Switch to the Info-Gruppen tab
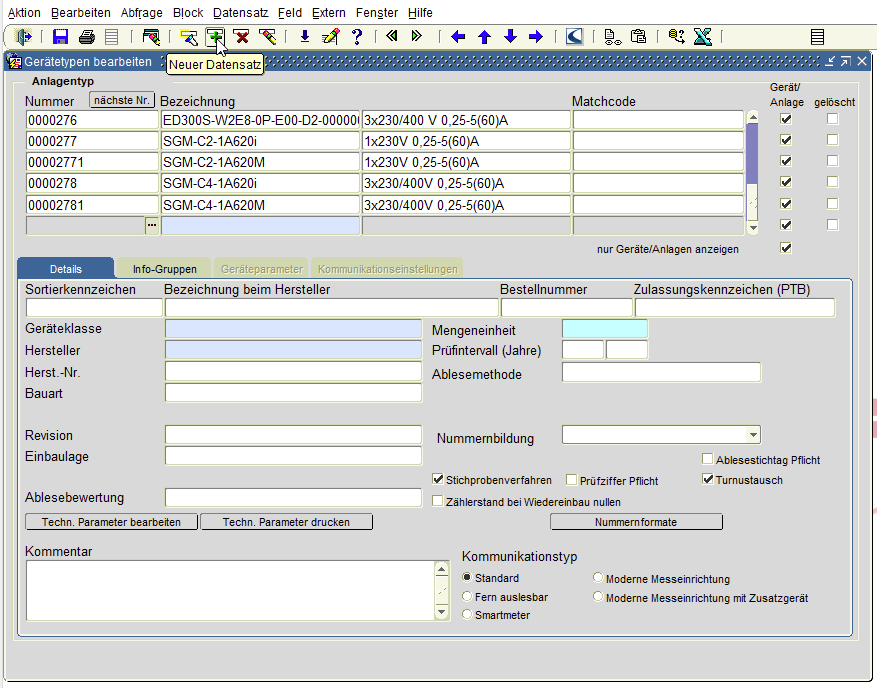Screen dimensions: 877x688 pyautogui.click(x=165, y=269)
